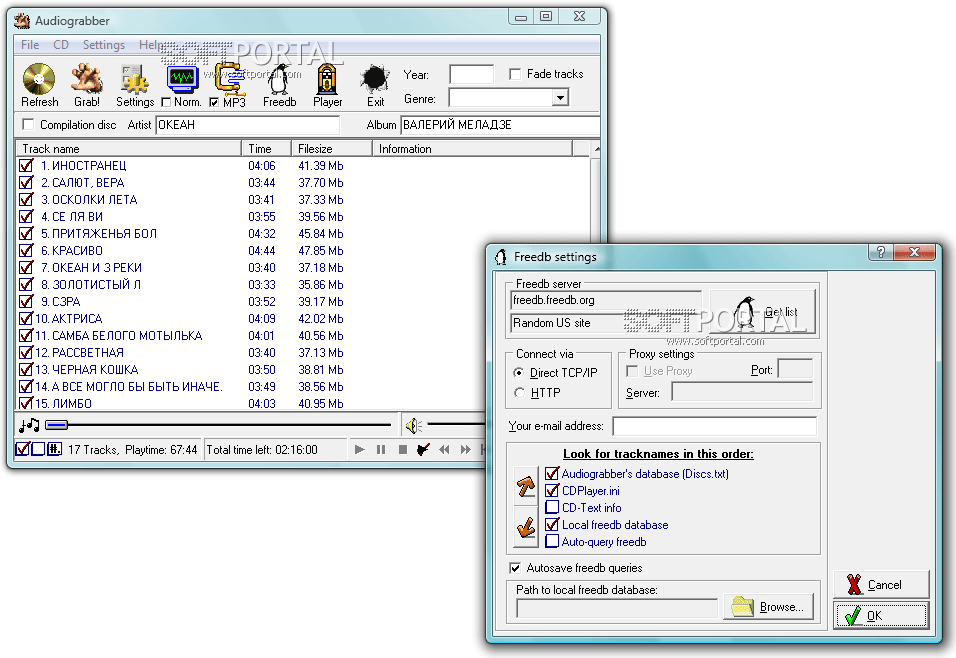Image resolution: width=956 pixels, height=658 pixels.
Task: Uncheck Autosave freedb queries
Action: 515,568
